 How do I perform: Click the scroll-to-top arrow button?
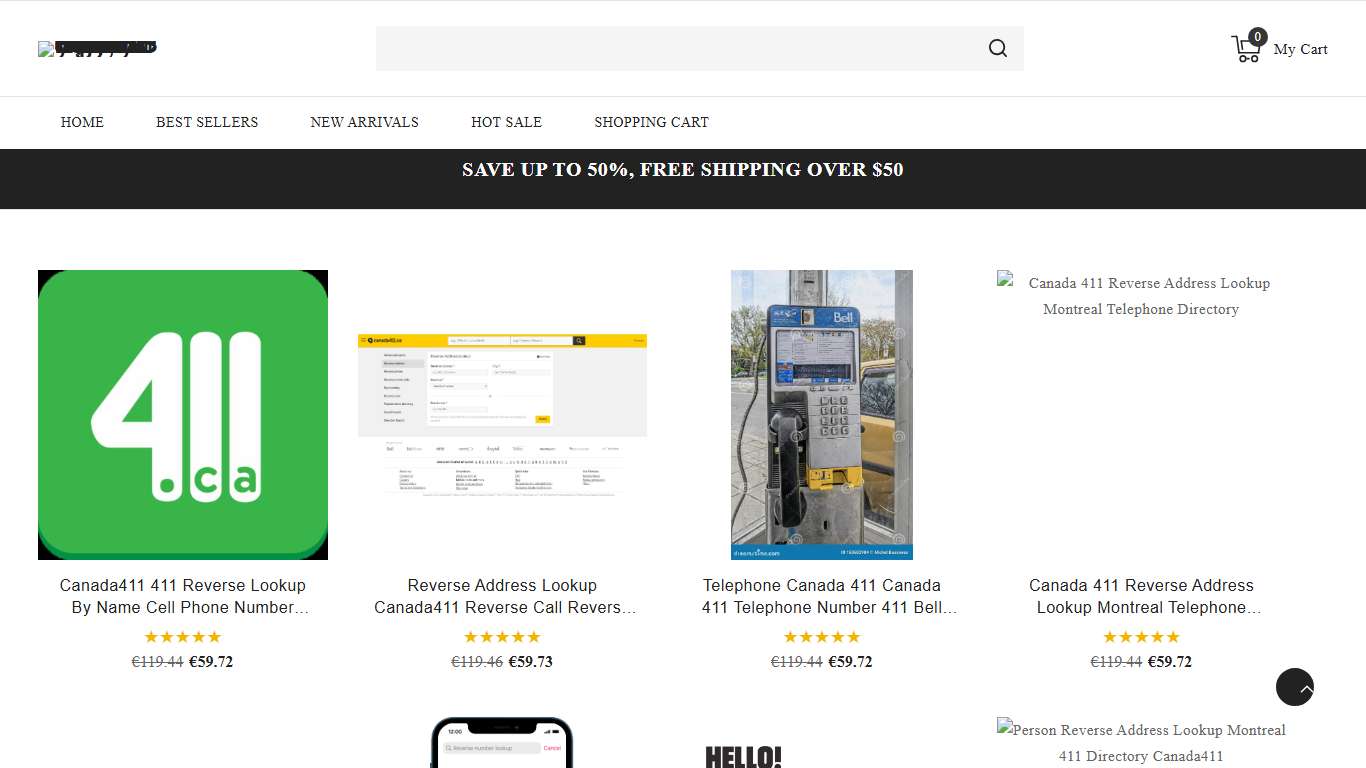coord(1294,687)
